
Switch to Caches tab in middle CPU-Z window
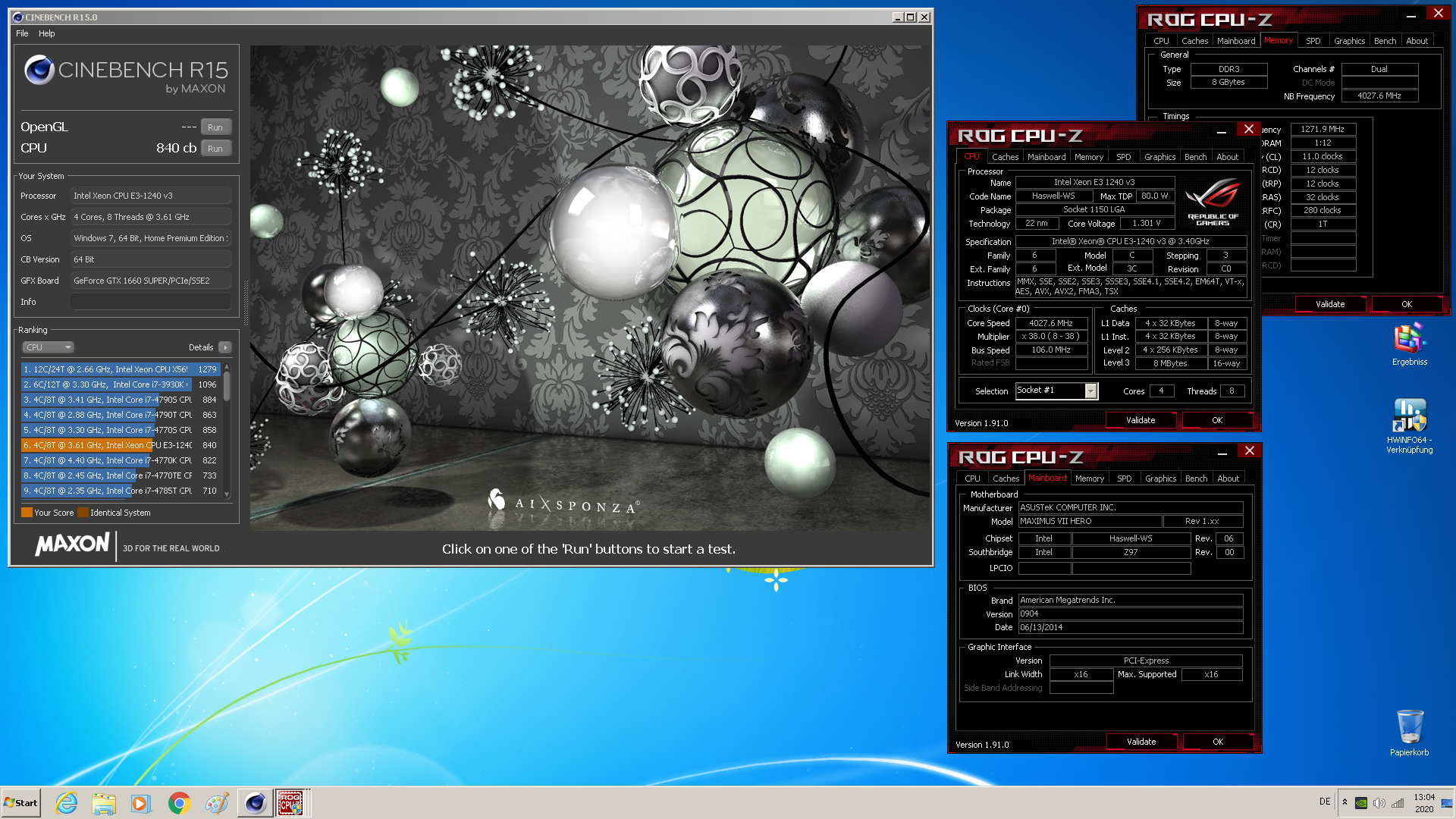click(x=1005, y=157)
